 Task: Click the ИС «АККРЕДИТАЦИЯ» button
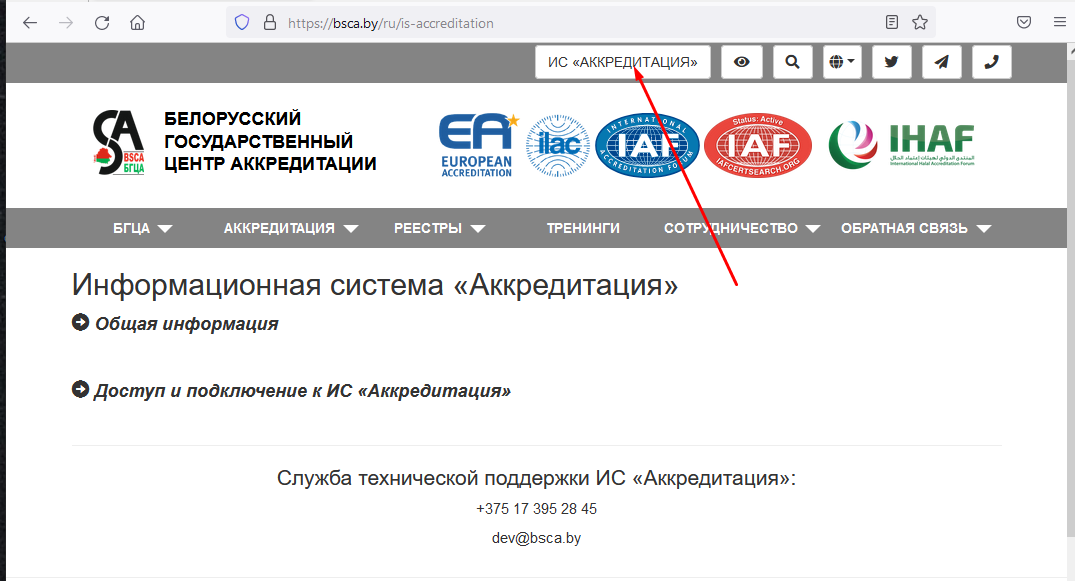[623, 62]
